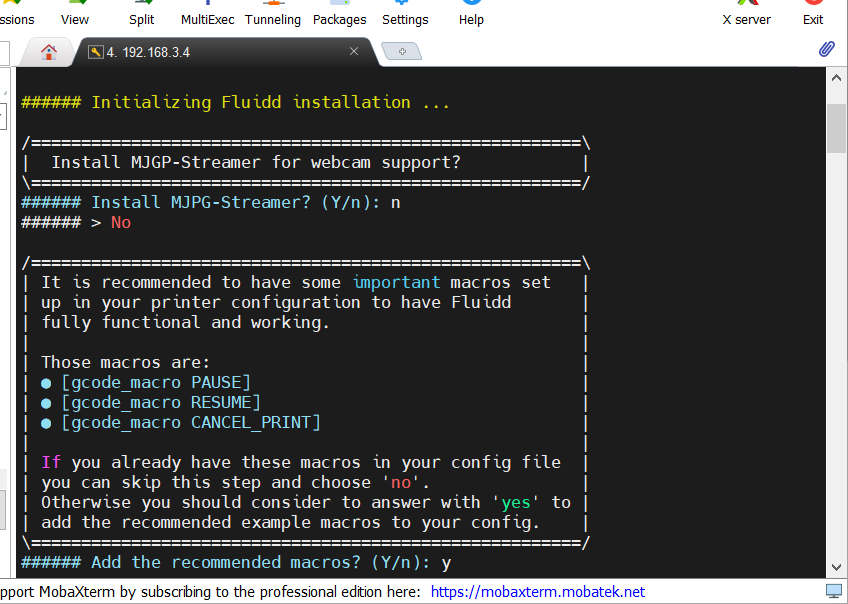The image size is (848, 604).
Task: Click the Split toolbar button
Action: click(142, 14)
